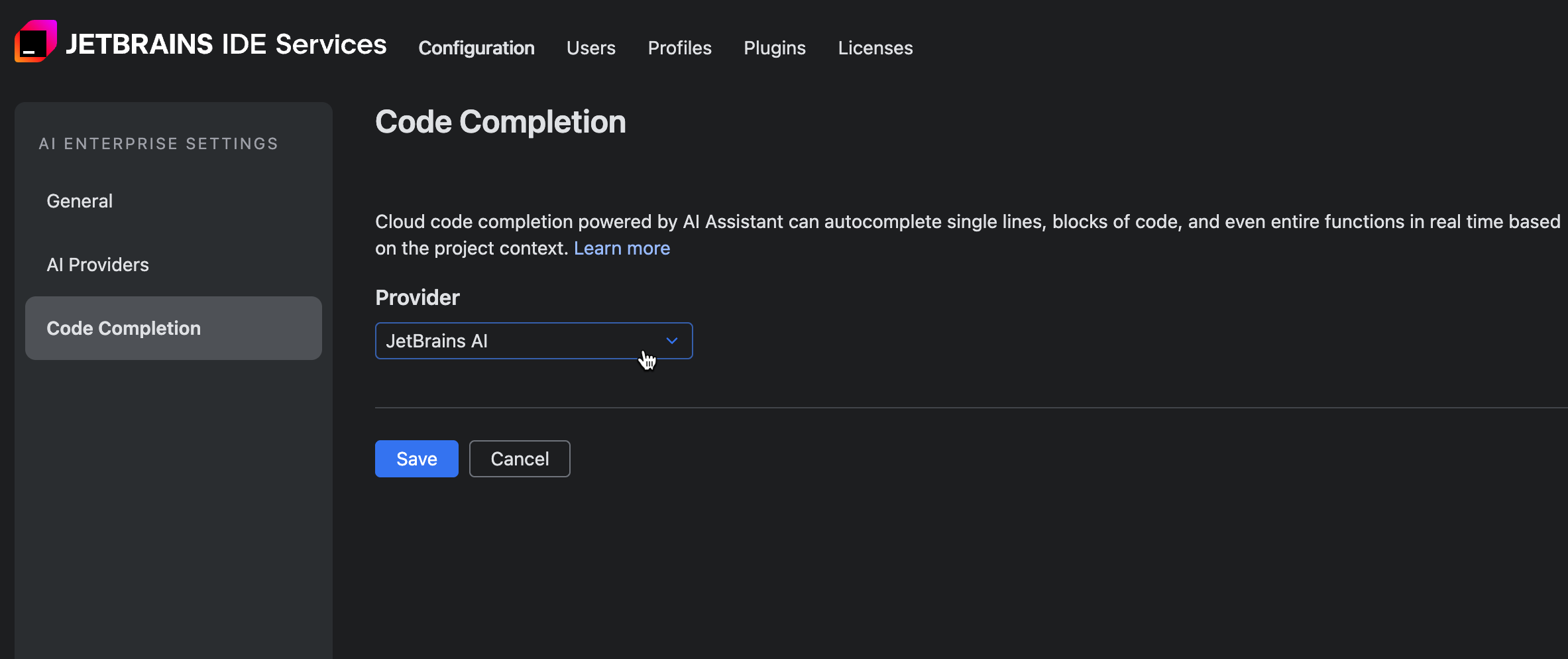View the Licenses page
This screenshot has width=1568, height=659.
pos(875,47)
